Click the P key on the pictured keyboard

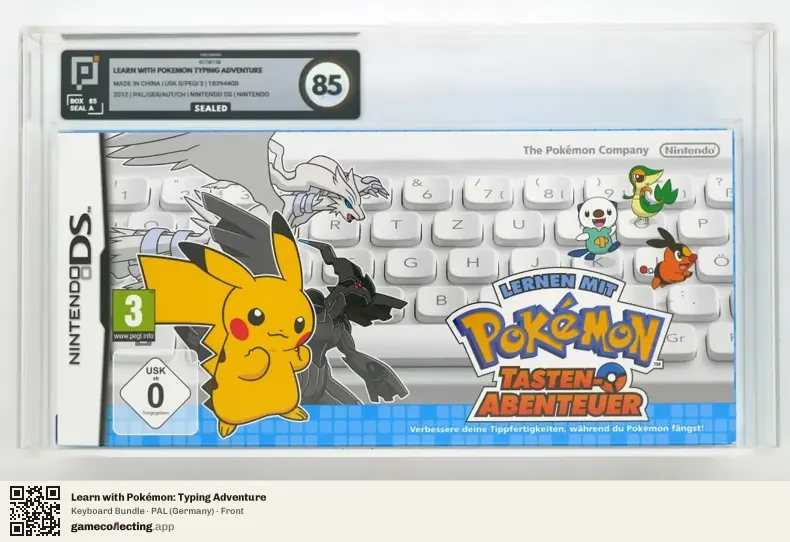[x=702, y=225]
